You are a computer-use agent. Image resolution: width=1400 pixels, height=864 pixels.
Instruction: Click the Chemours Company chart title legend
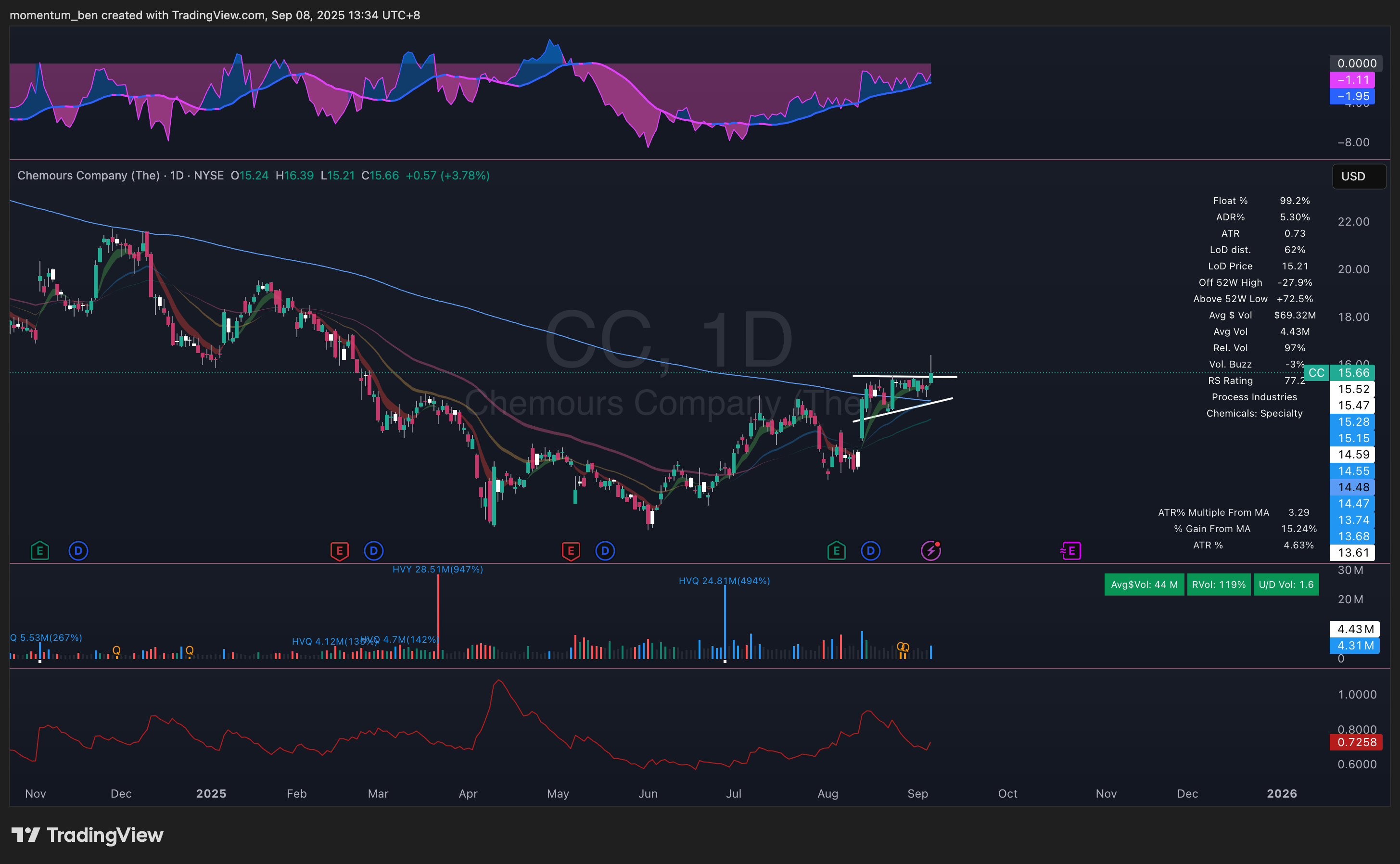89,176
